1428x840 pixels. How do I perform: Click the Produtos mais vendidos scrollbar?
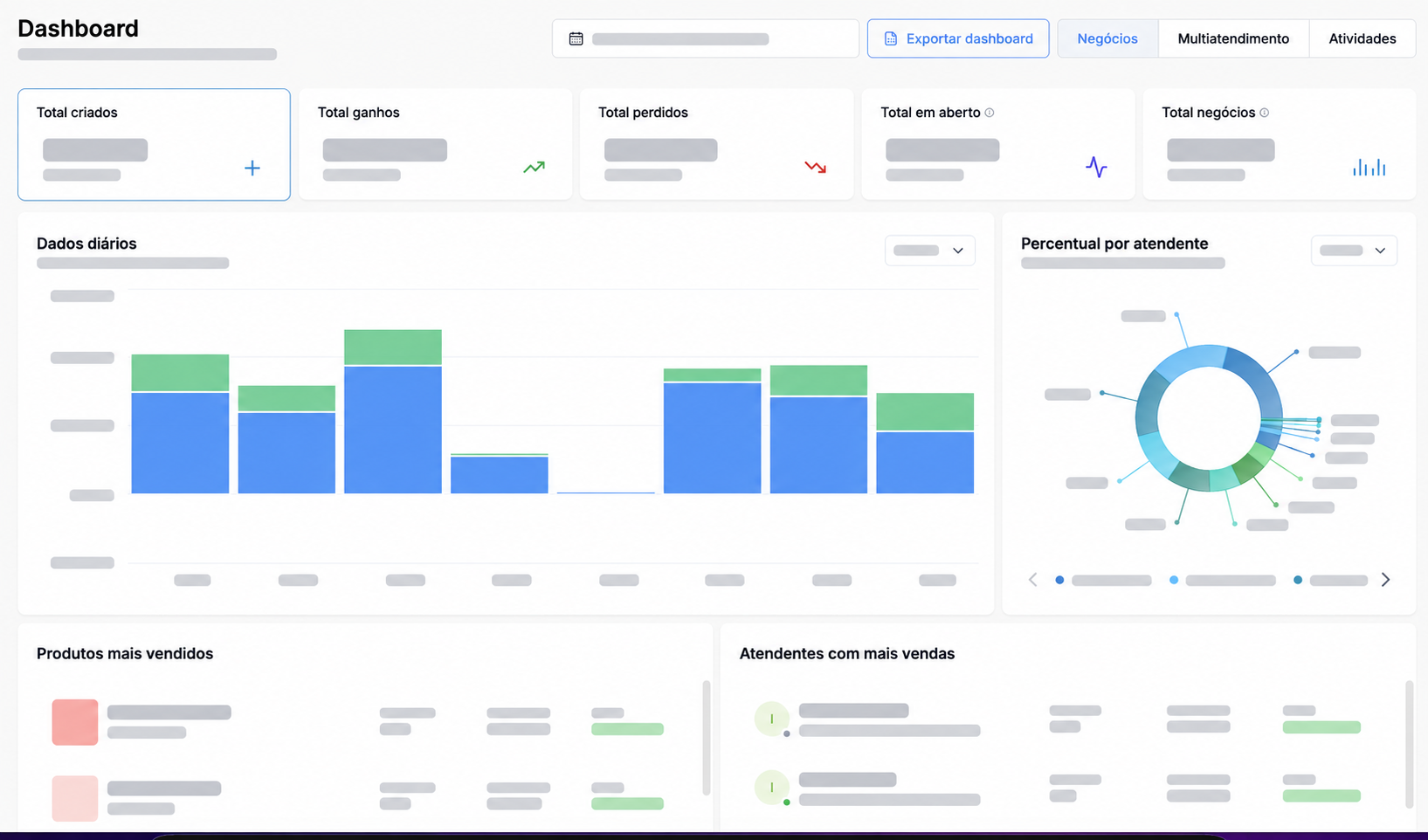(x=706, y=738)
